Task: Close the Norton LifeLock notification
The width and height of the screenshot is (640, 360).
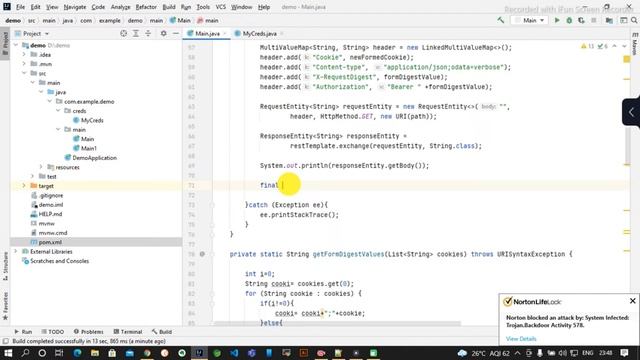Action: (633, 301)
